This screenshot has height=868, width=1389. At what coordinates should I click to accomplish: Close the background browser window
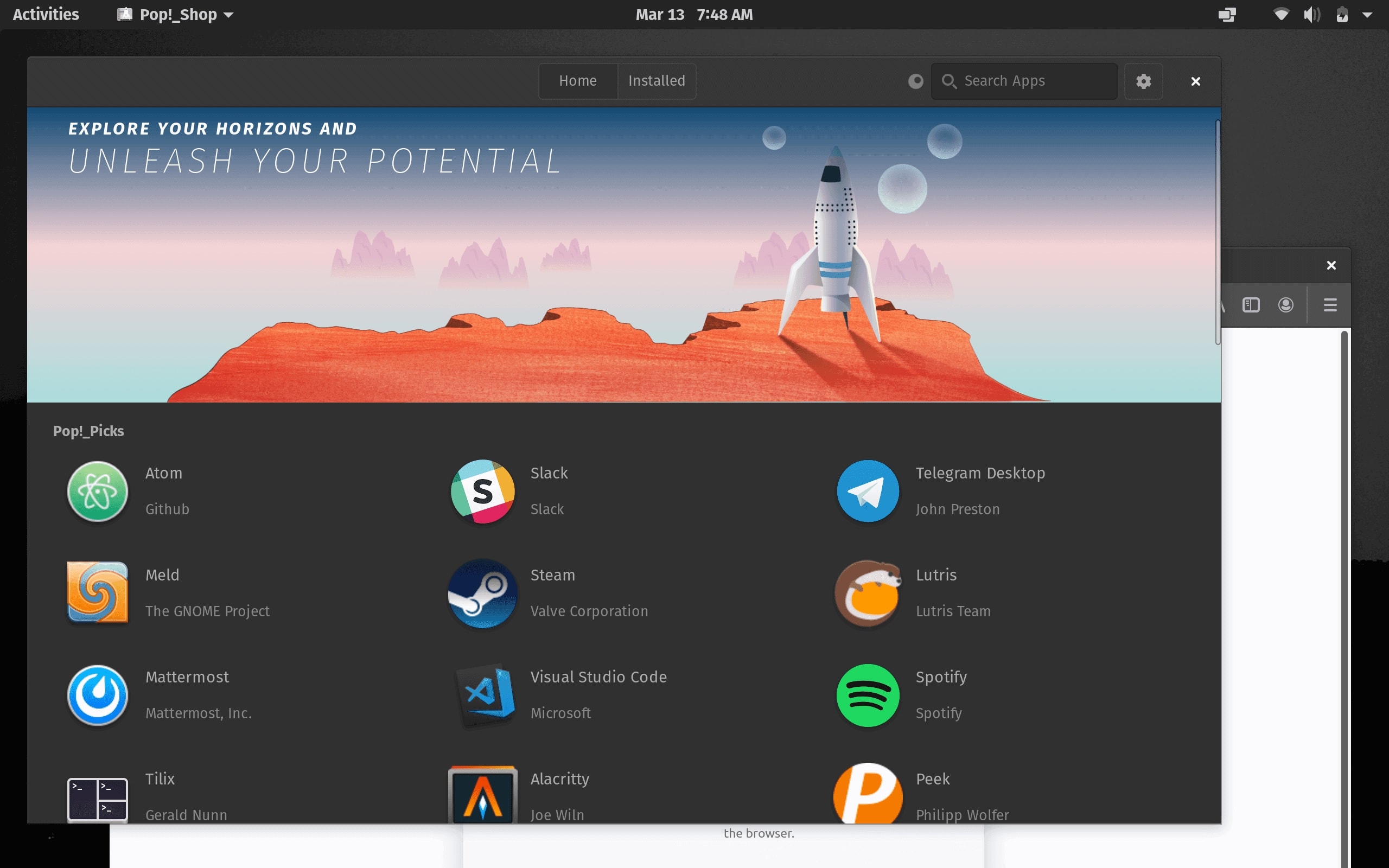coord(1331,265)
